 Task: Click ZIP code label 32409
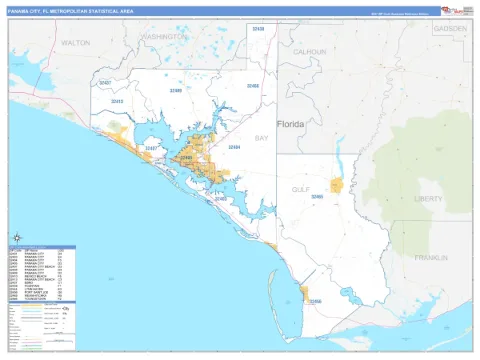[x=176, y=90]
